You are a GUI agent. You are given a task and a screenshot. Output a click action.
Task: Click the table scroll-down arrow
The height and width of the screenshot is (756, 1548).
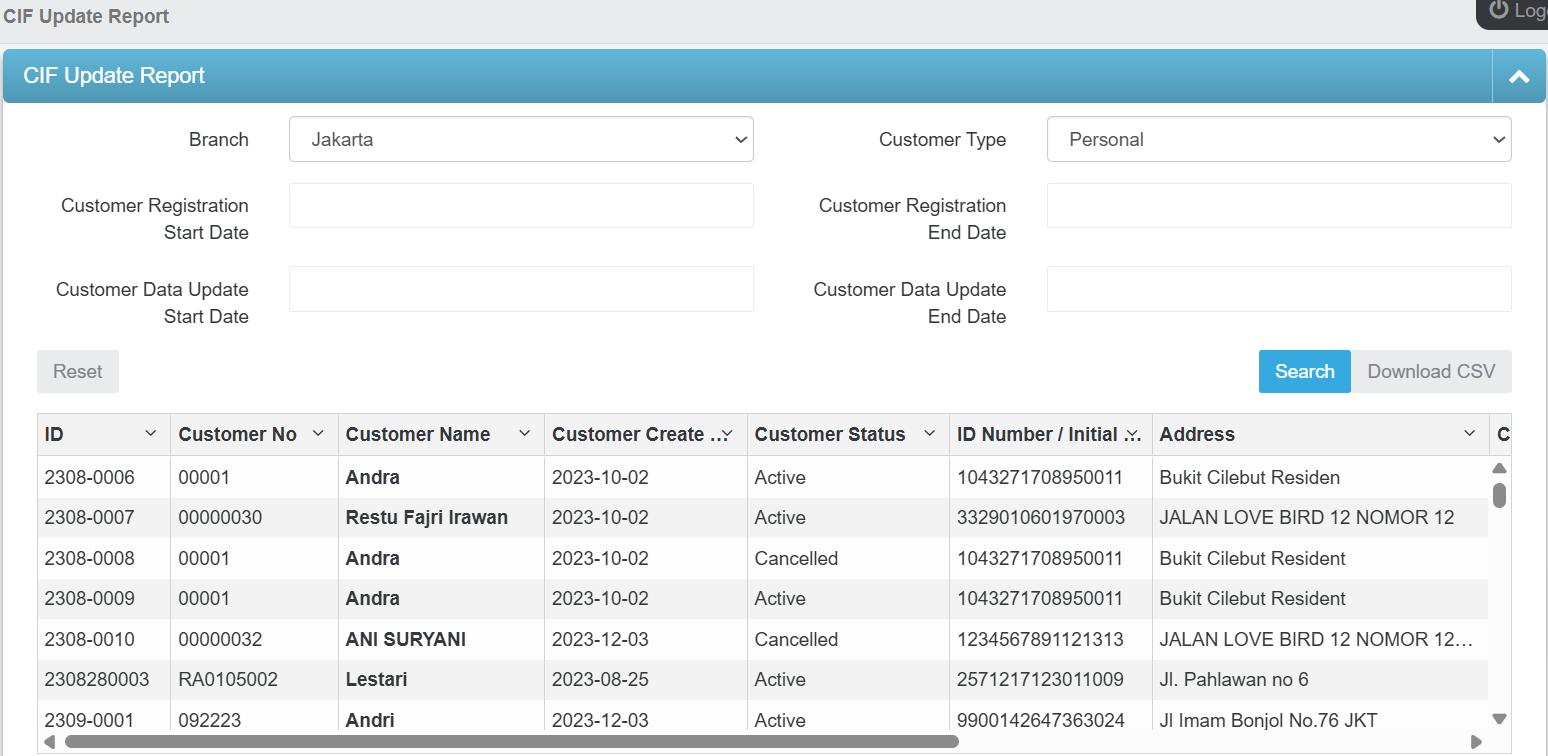pyautogui.click(x=1499, y=719)
